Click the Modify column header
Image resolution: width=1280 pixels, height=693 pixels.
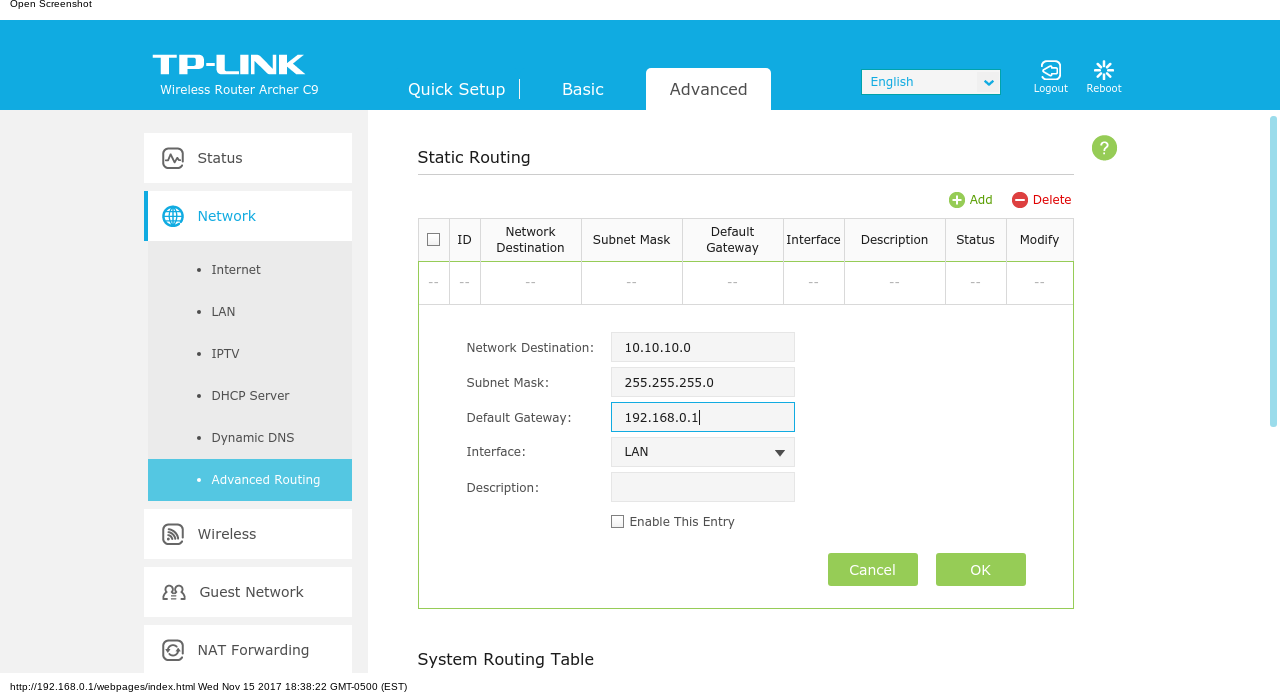(1040, 240)
